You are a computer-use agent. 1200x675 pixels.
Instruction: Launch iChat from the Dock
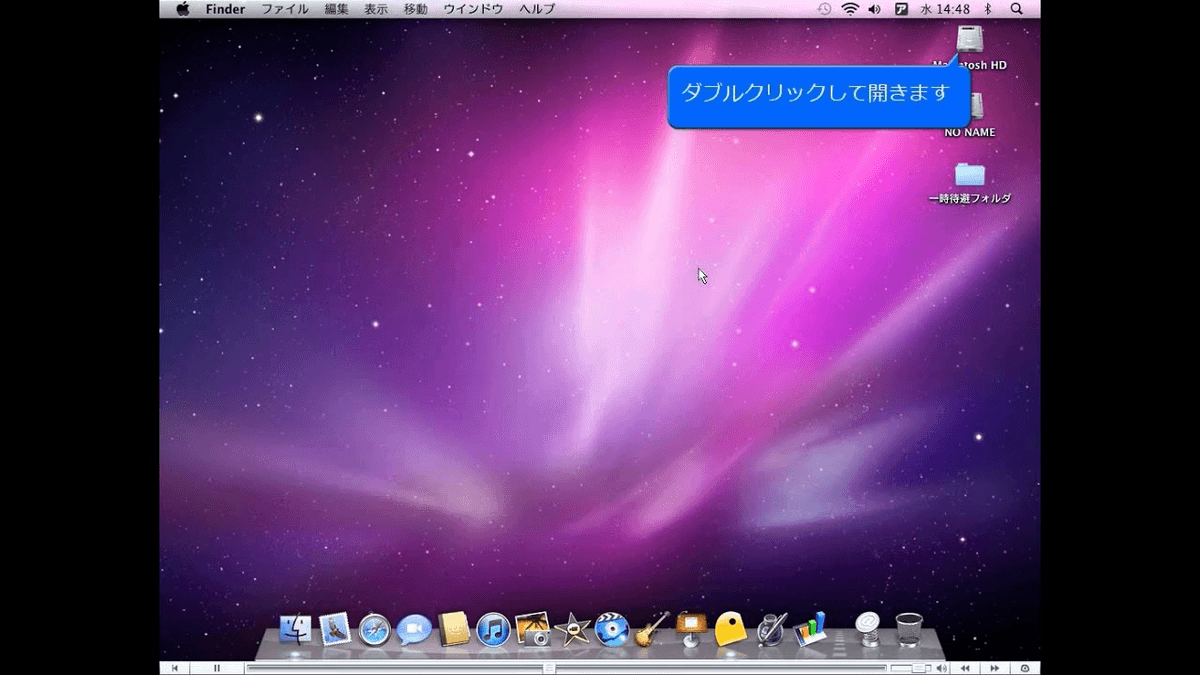(x=414, y=630)
